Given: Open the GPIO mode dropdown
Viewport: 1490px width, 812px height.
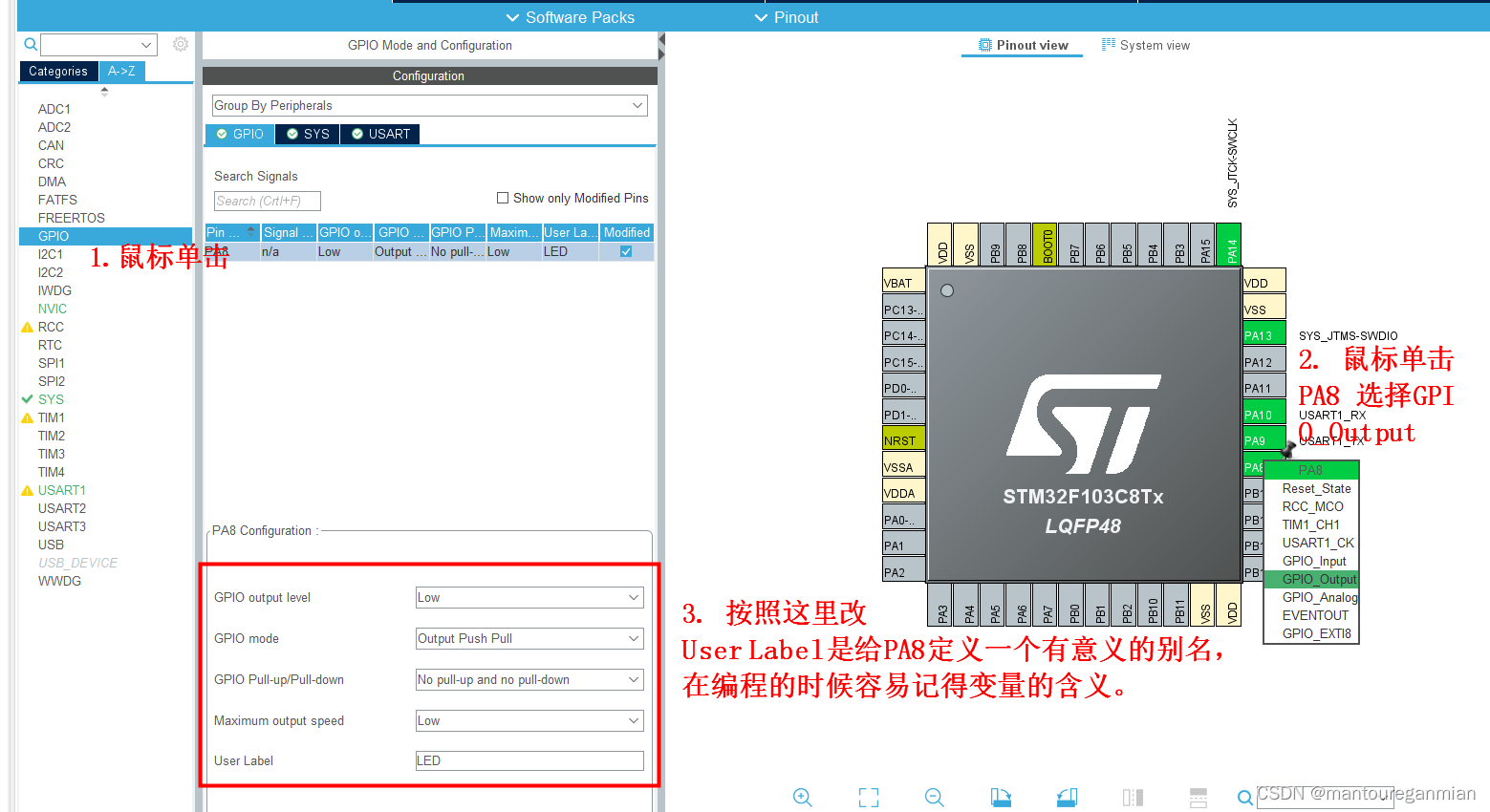Looking at the screenshot, I should 529,639.
